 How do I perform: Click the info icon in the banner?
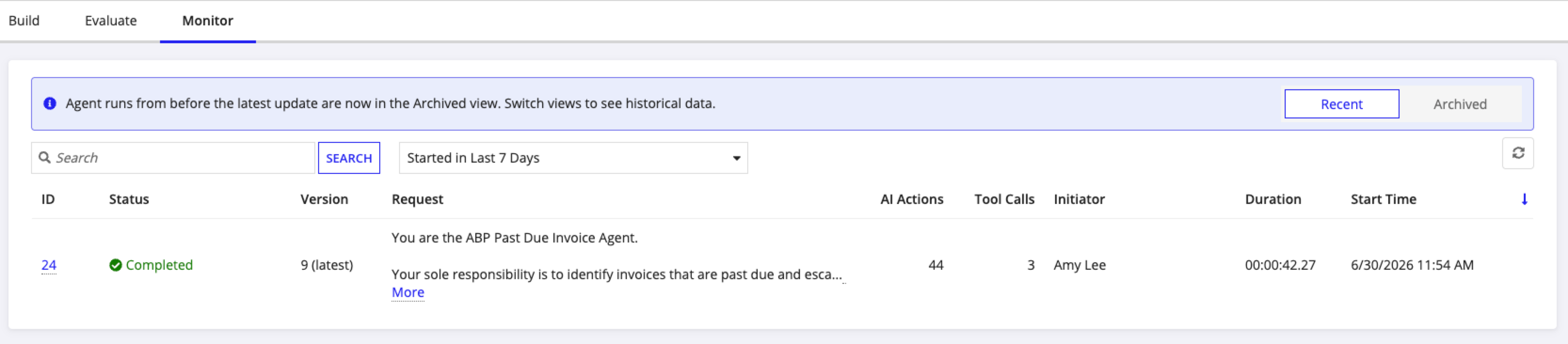(50, 104)
